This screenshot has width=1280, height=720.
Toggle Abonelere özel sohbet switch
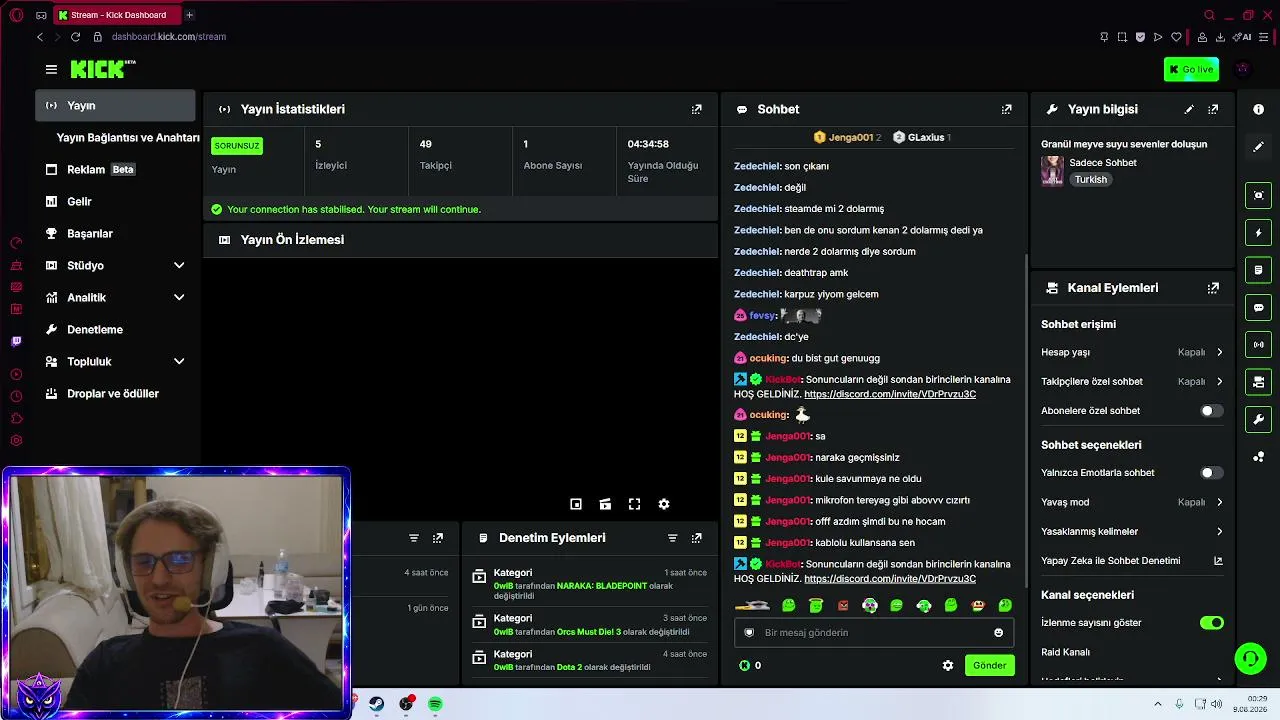pyautogui.click(x=1211, y=411)
